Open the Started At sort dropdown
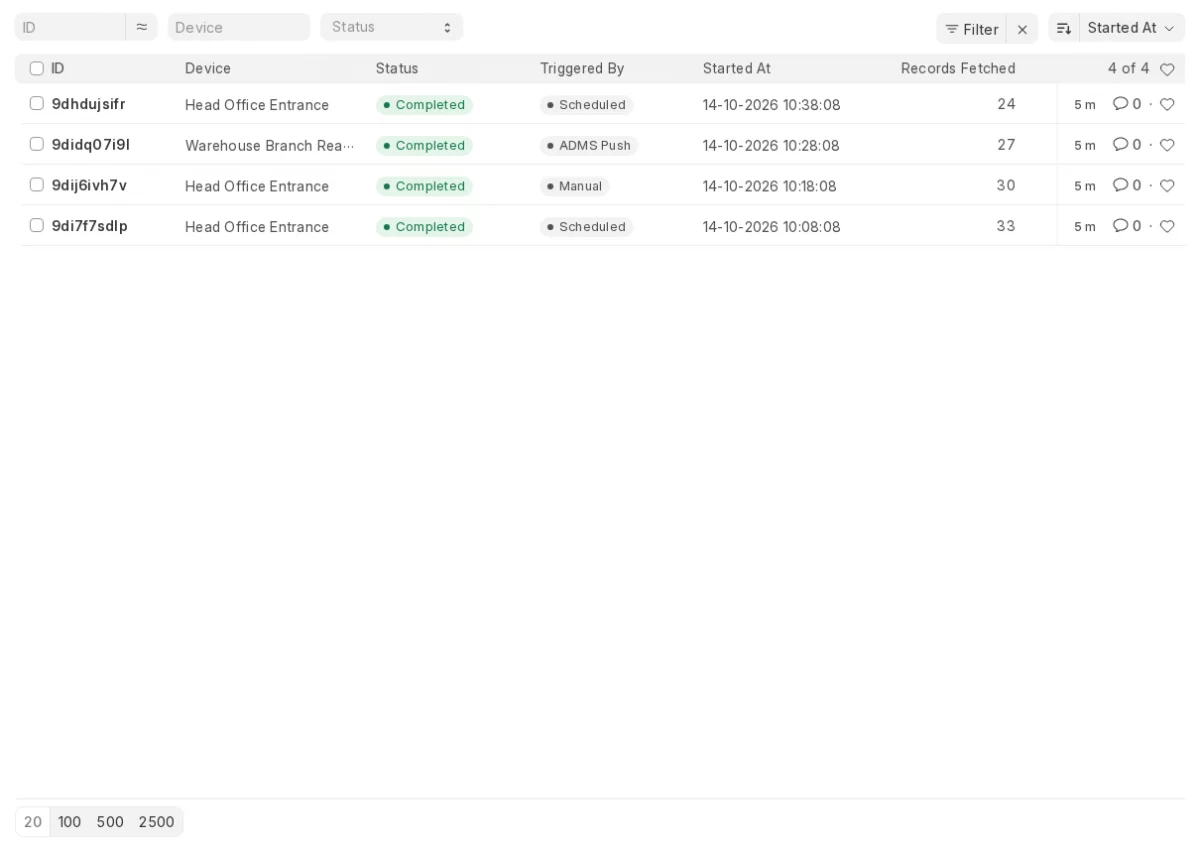The width and height of the screenshot is (1200, 844). pyautogui.click(x=1132, y=28)
